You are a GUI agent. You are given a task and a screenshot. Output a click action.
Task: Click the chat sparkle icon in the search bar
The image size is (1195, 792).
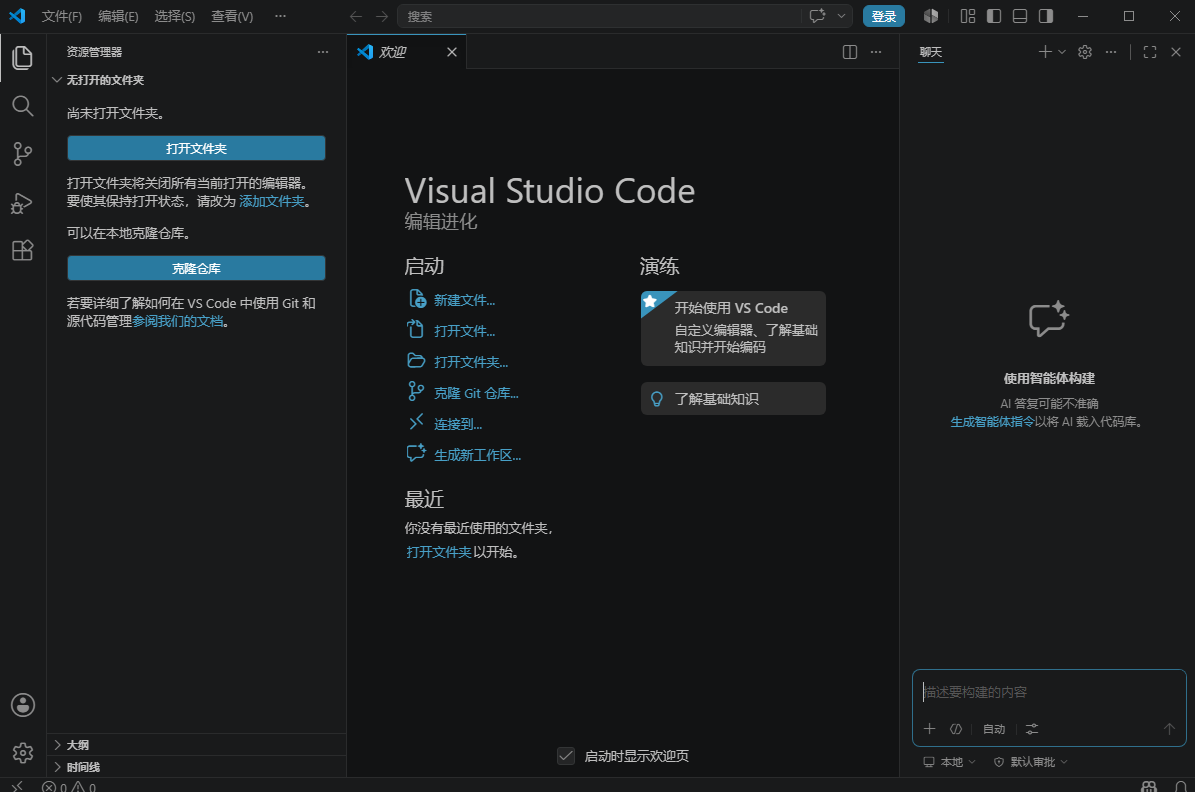pyautogui.click(x=817, y=16)
